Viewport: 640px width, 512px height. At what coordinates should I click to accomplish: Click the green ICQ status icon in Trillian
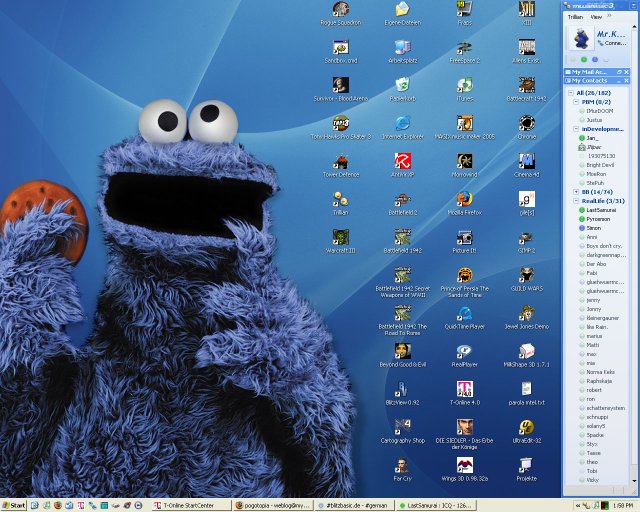(584, 60)
